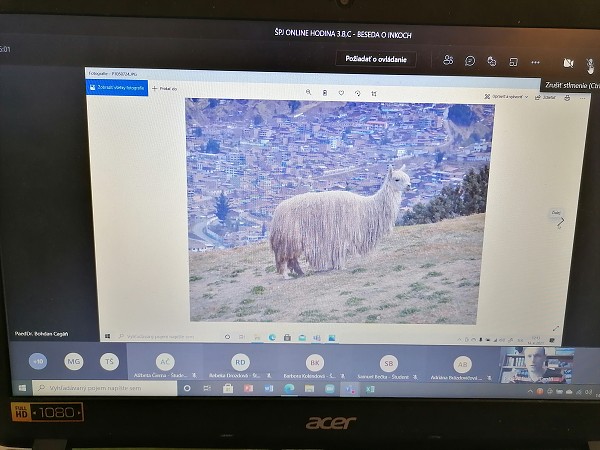
Task: Click 'Pridať do' in shared Photos window
Action: point(165,88)
